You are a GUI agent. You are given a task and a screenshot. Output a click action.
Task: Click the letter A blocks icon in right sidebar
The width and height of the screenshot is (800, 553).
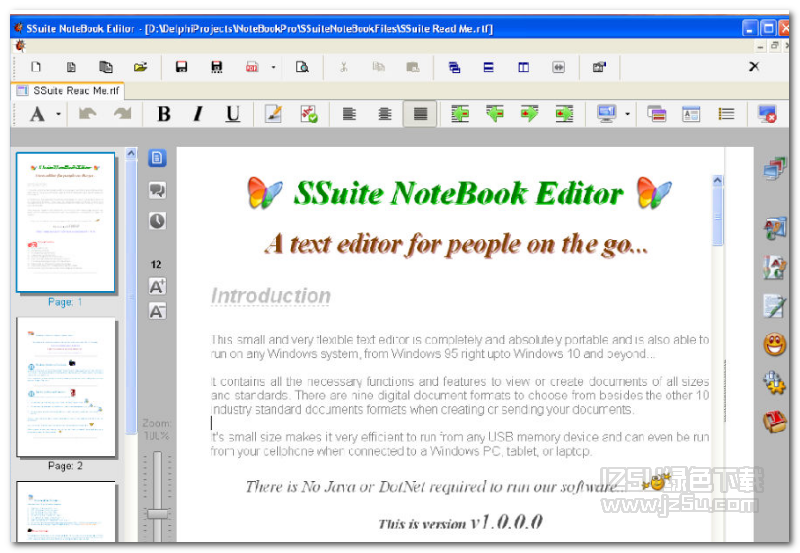click(x=775, y=267)
